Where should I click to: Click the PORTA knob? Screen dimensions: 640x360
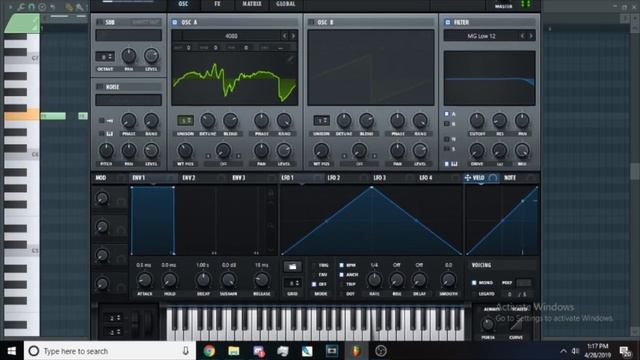click(x=488, y=325)
